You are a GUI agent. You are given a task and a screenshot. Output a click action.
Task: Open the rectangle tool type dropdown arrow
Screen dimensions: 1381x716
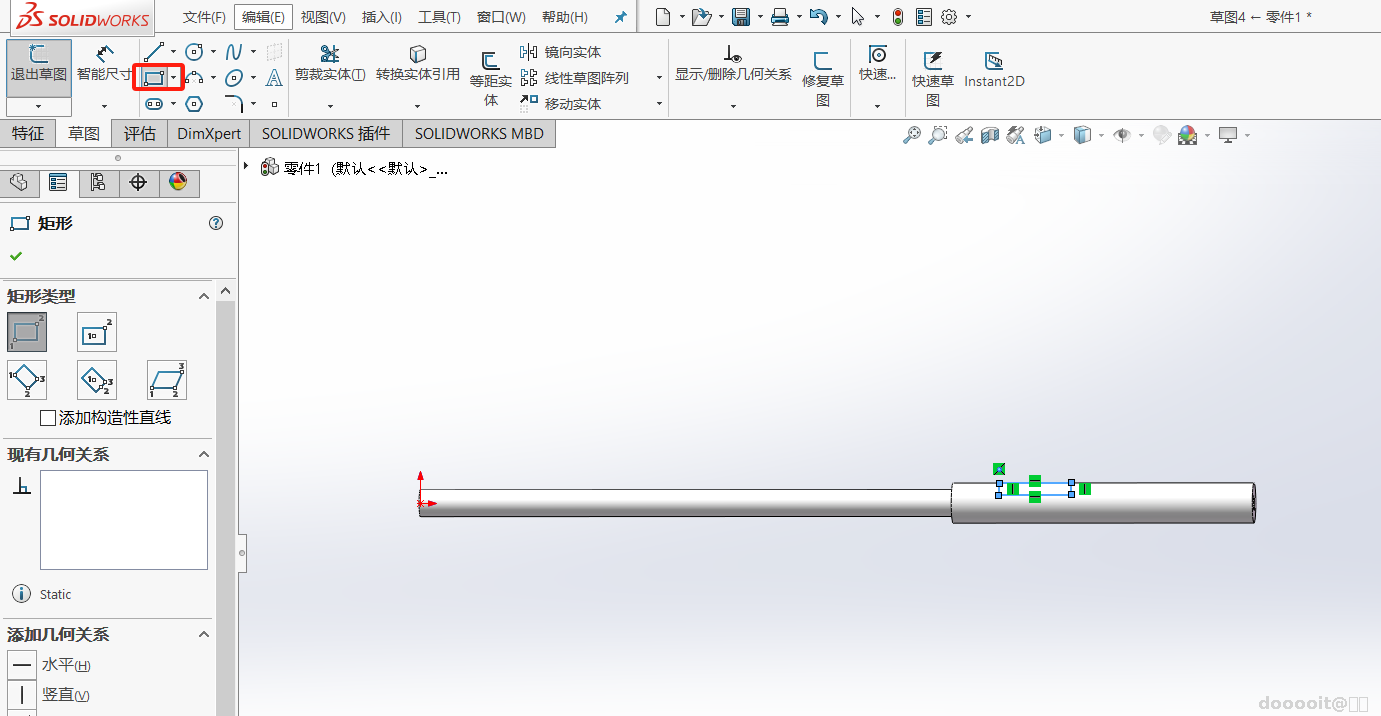coord(174,77)
